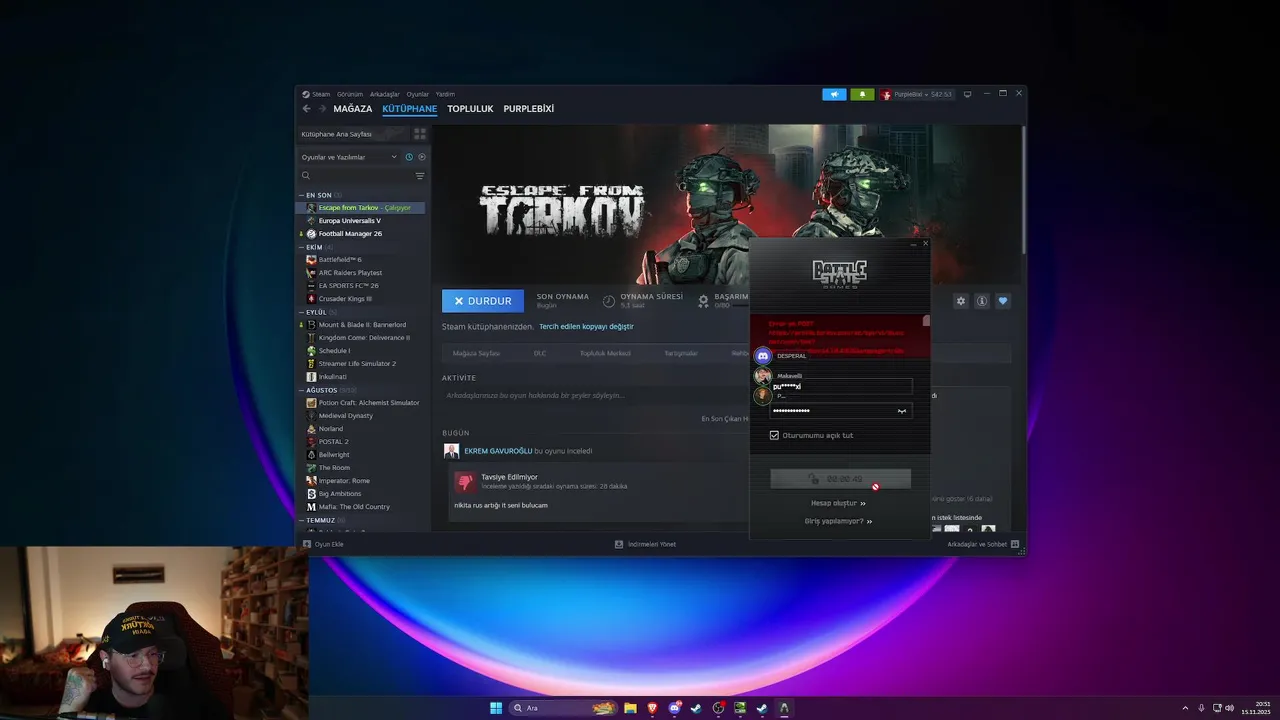The width and height of the screenshot is (1280, 720).
Task: Open the Yardım menu
Action: pos(445,94)
